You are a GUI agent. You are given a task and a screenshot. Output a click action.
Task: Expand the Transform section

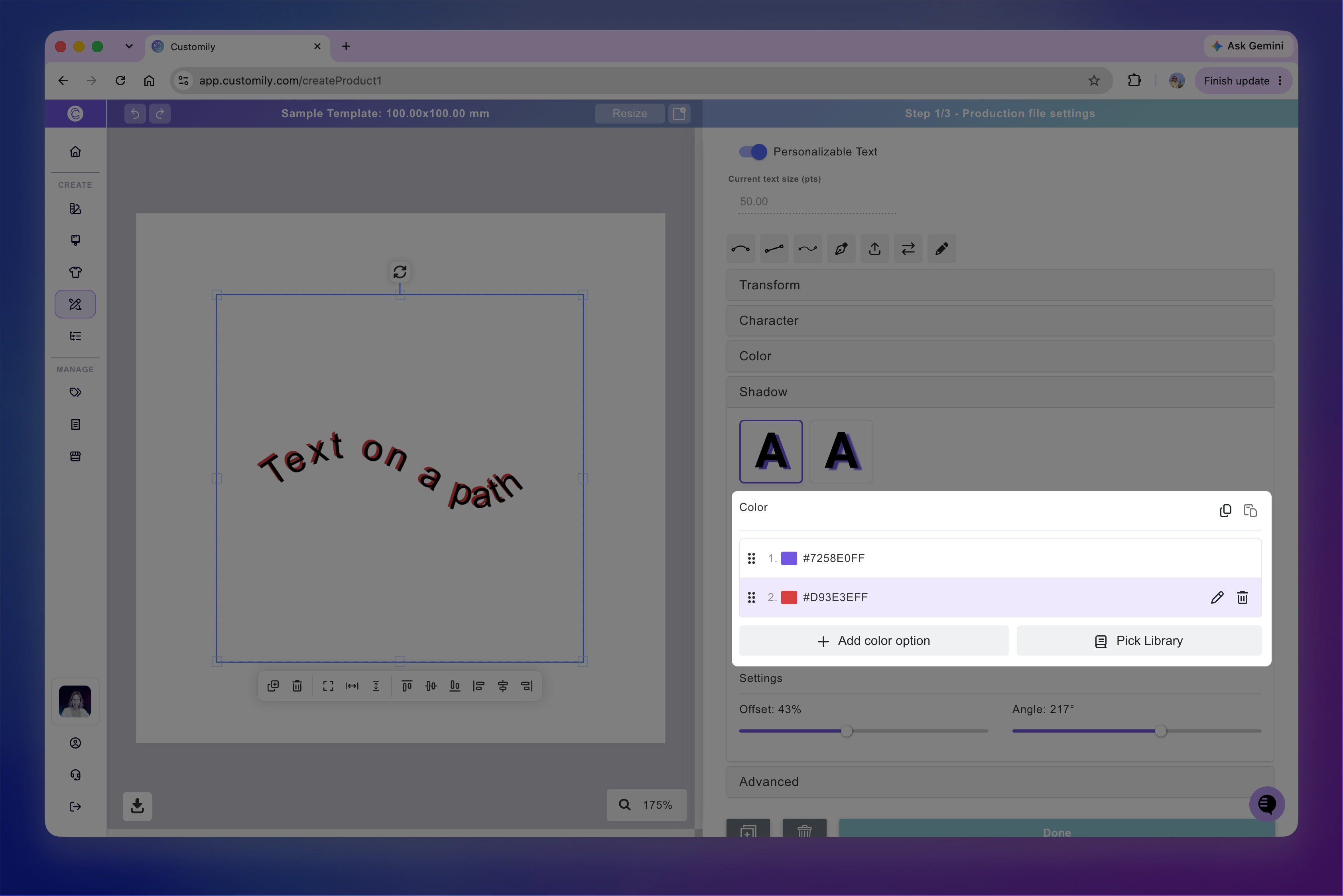tap(1000, 285)
